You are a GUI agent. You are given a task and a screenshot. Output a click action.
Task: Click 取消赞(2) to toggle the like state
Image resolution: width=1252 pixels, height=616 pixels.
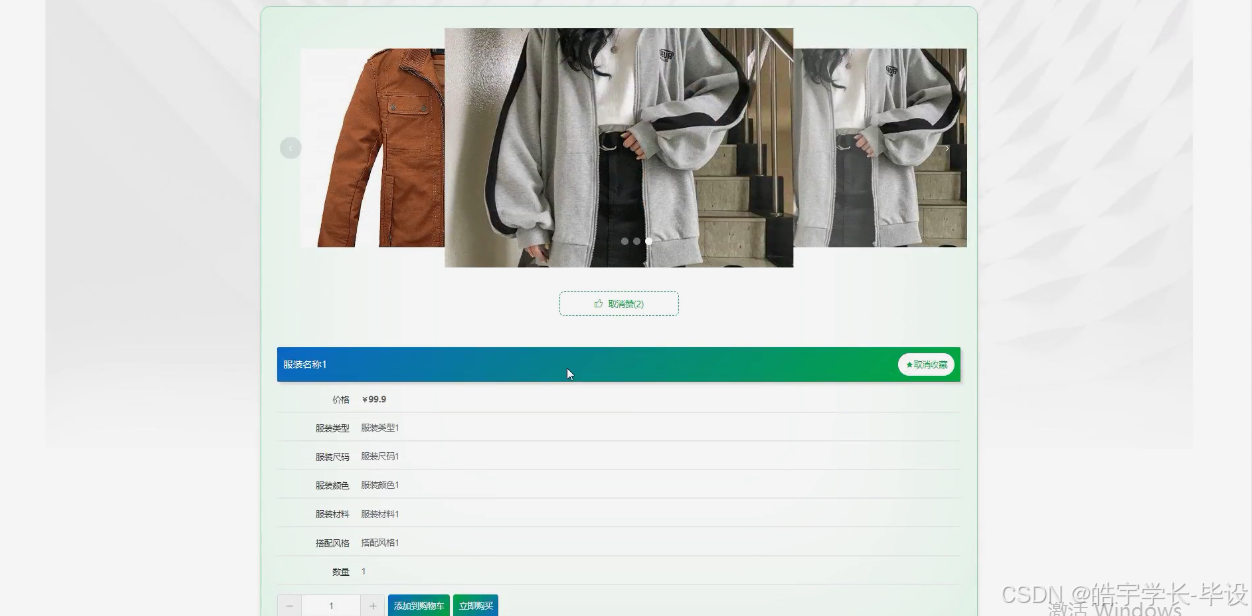[x=619, y=303]
